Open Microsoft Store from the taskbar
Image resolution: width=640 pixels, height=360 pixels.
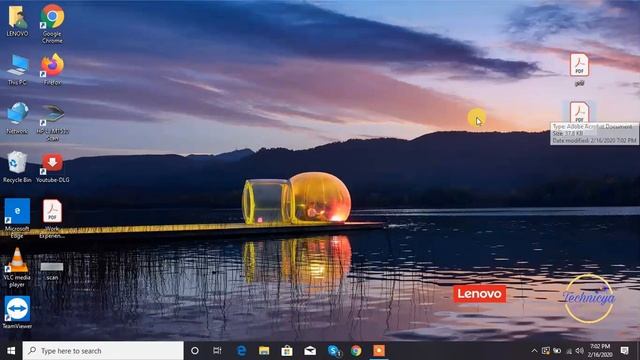[x=287, y=351]
